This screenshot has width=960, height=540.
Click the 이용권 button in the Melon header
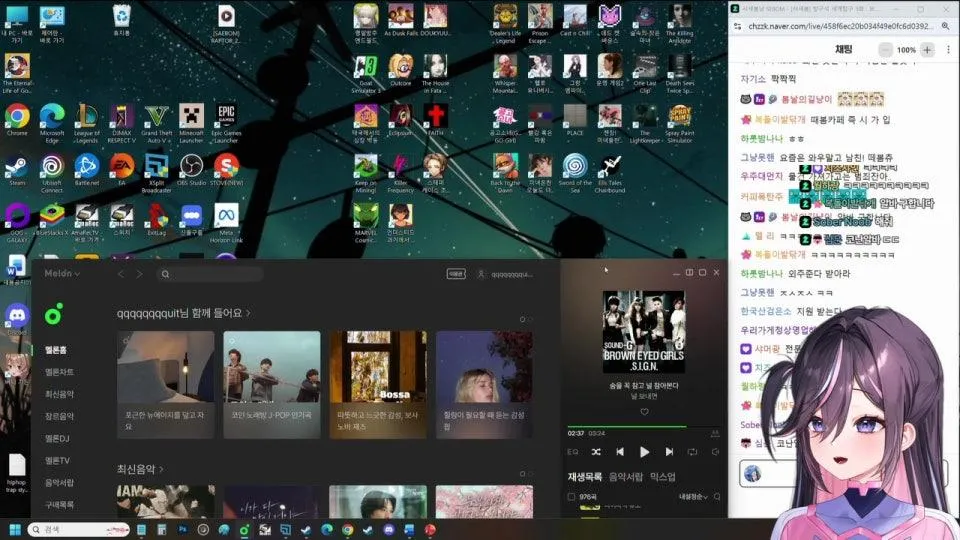(456, 274)
